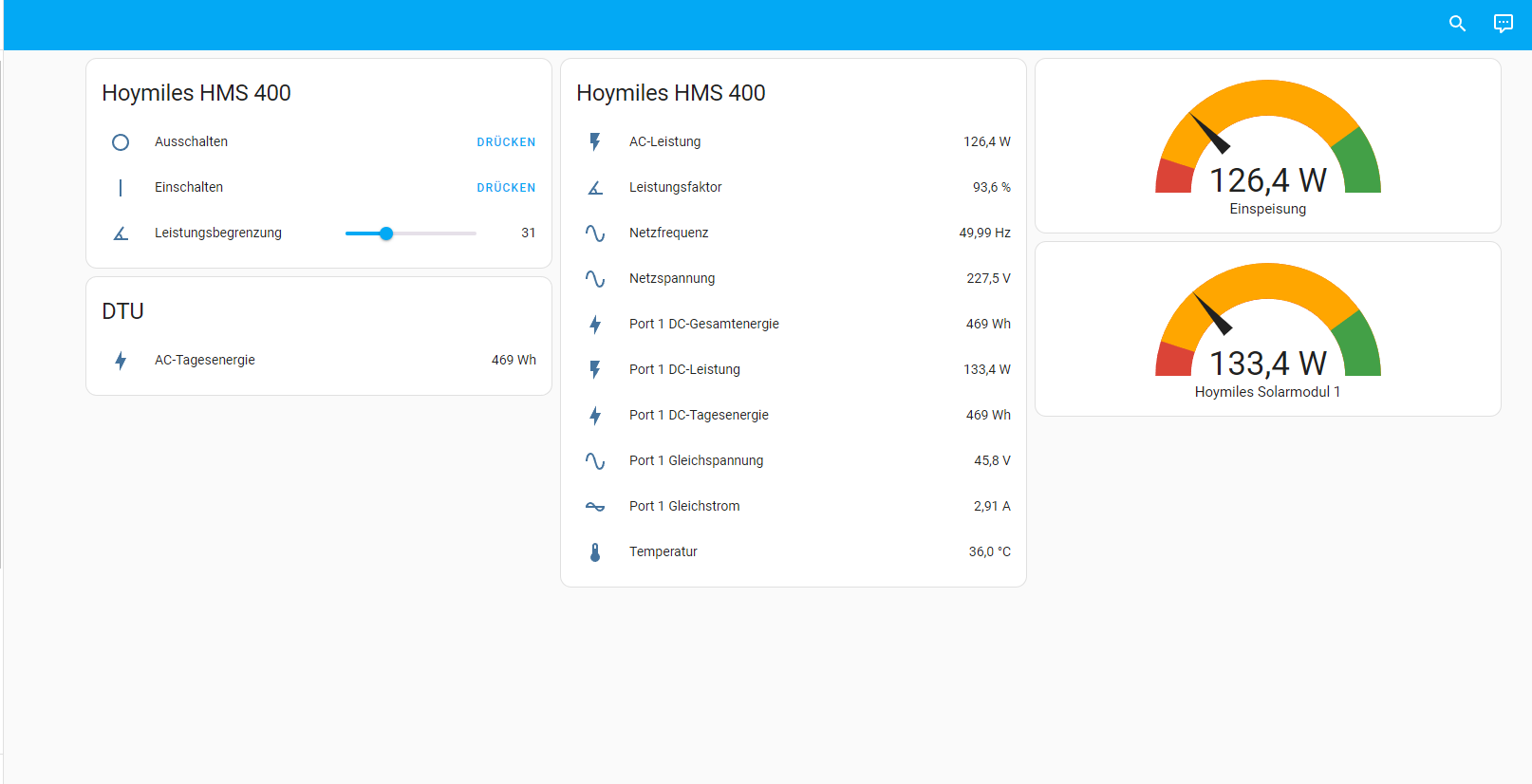Click the 45,8 V value
The height and width of the screenshot is (784, 1532).
(x=992, y=460)
